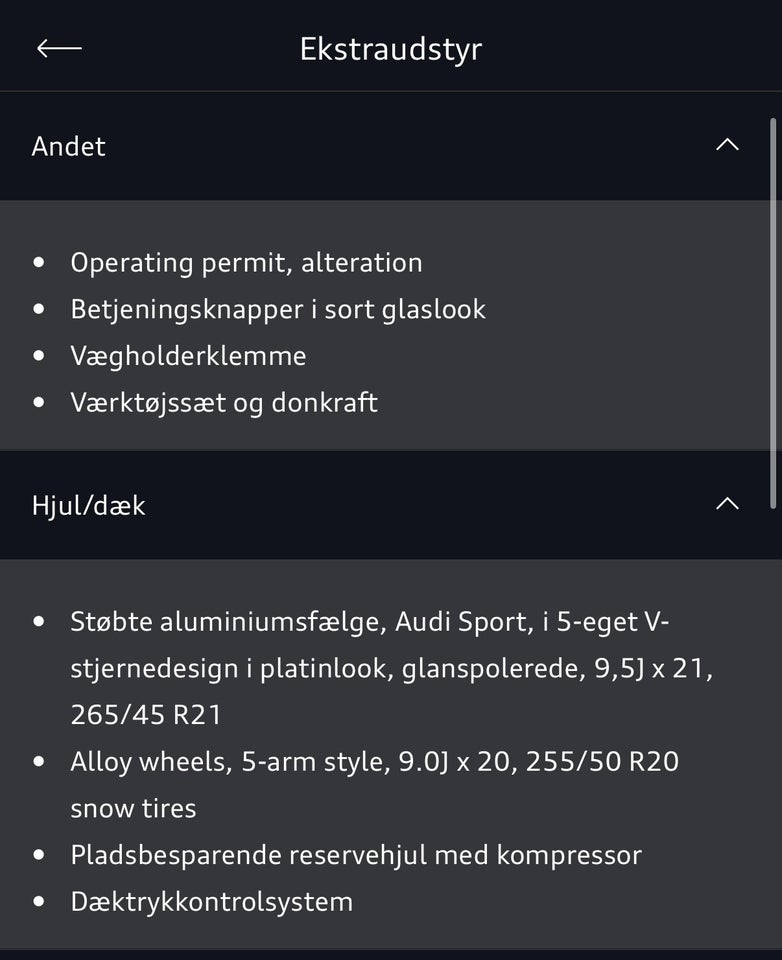The image size is (782, 960).
Task: Click the bullet beside Vægholderklemme
Action: tap(40, 355)
